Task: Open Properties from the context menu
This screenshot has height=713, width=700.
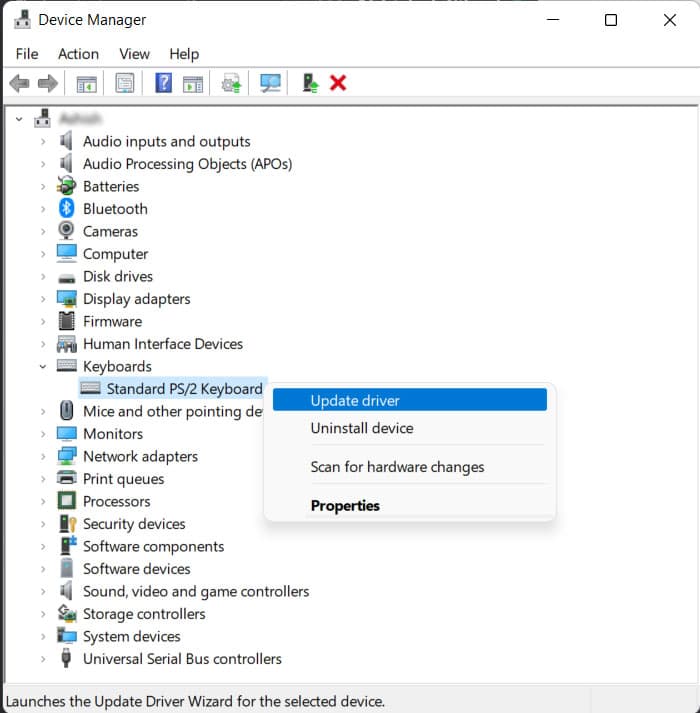Action: (x=410, y=506)
